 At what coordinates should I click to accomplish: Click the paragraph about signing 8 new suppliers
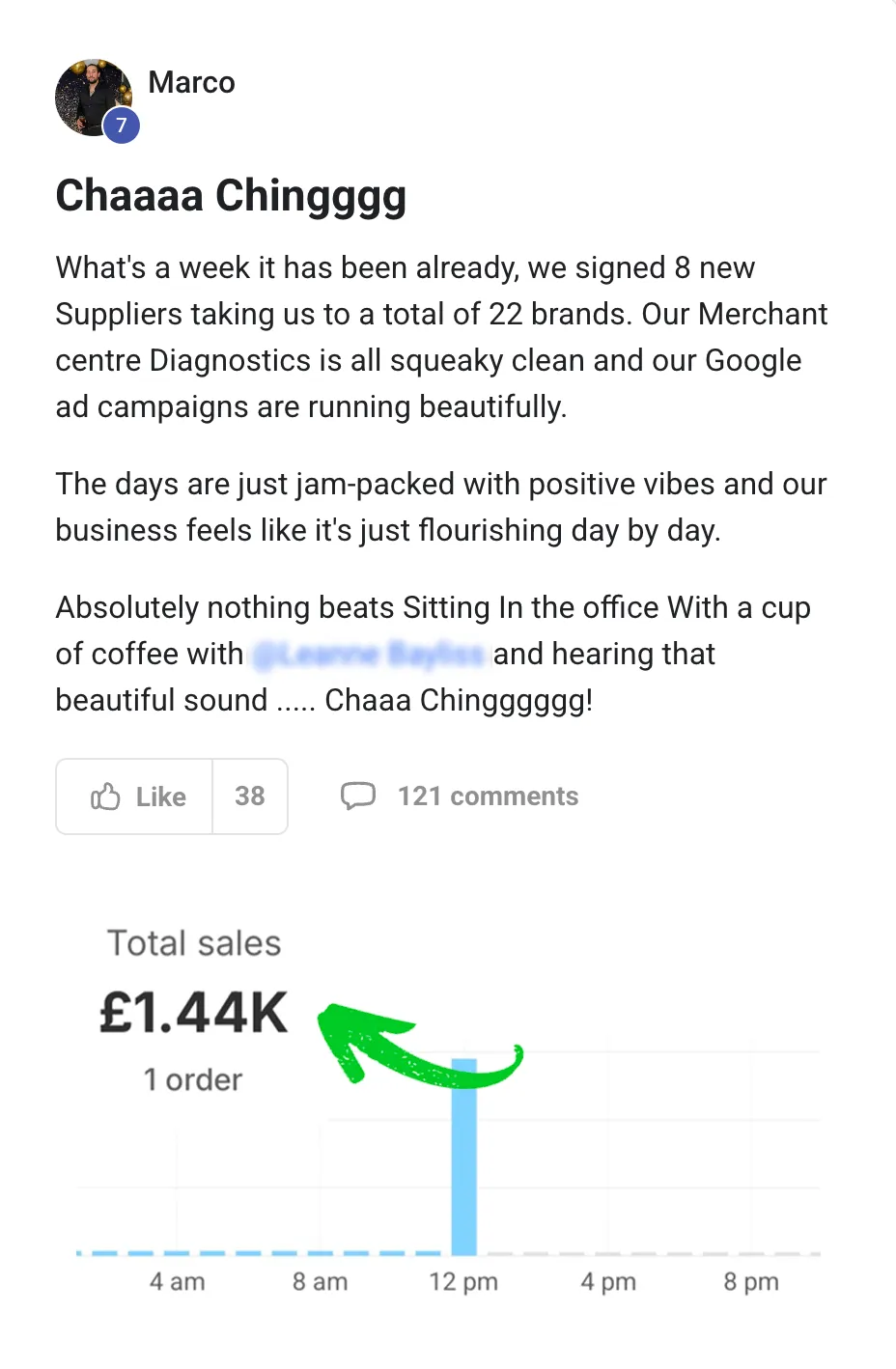(440, 337)
